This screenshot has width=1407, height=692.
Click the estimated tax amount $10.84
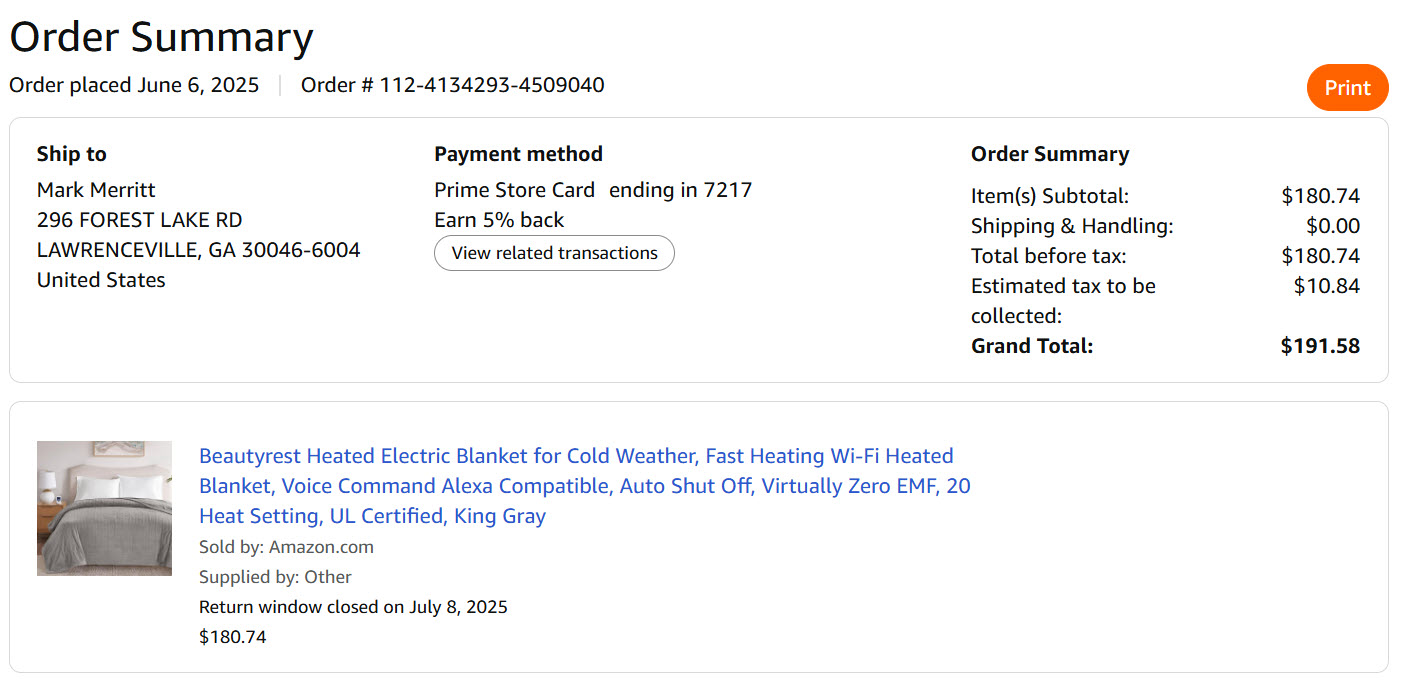[x=1327, y=286]
